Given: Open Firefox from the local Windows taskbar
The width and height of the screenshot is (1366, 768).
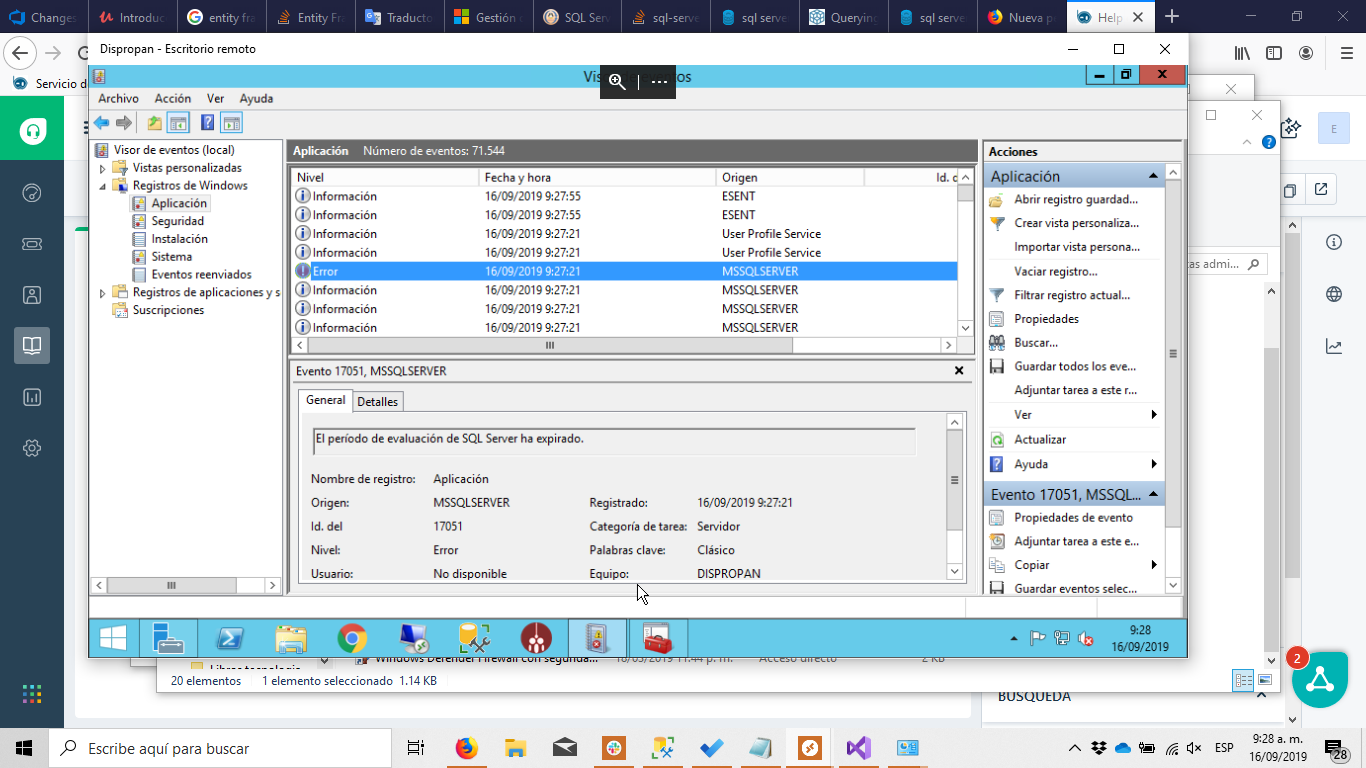Looking at the screenshot, I should coord(466,748).
